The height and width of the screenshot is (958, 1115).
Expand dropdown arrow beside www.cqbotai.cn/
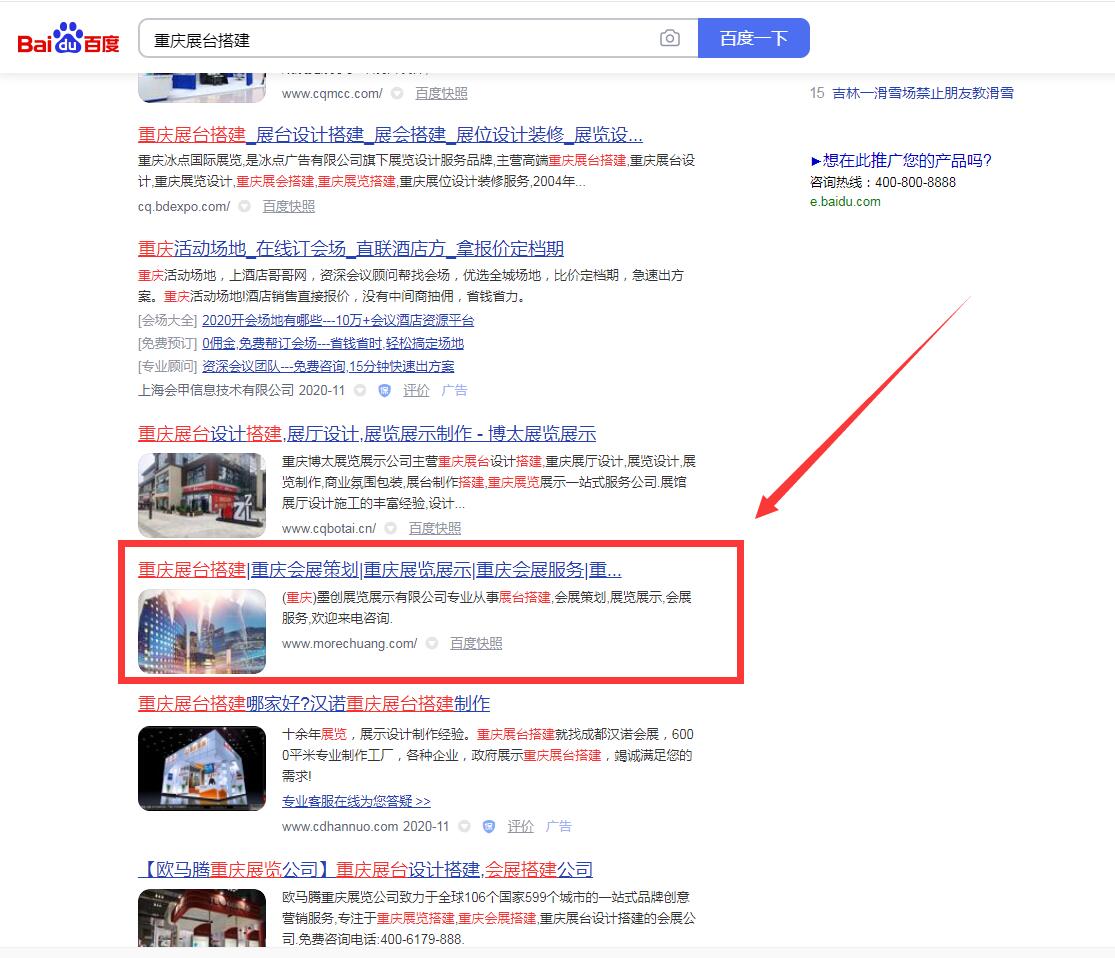(391, 529)
